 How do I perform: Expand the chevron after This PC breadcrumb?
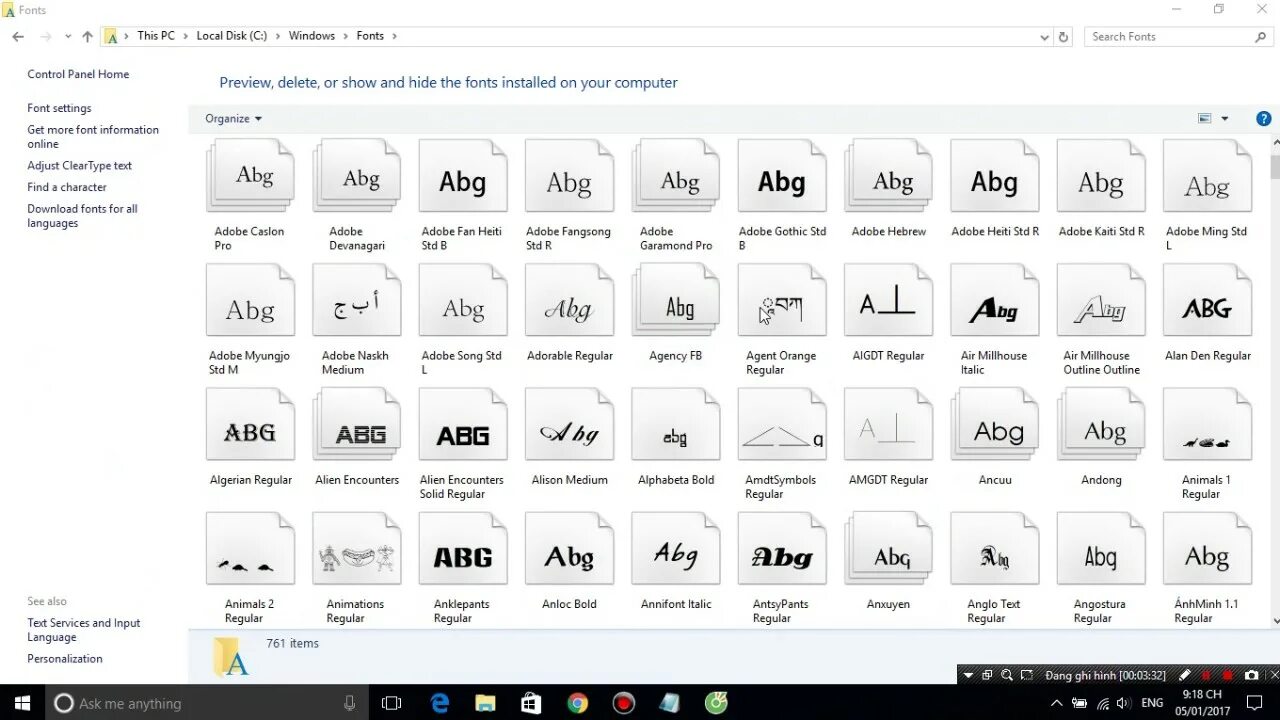[x=184, y=36]
